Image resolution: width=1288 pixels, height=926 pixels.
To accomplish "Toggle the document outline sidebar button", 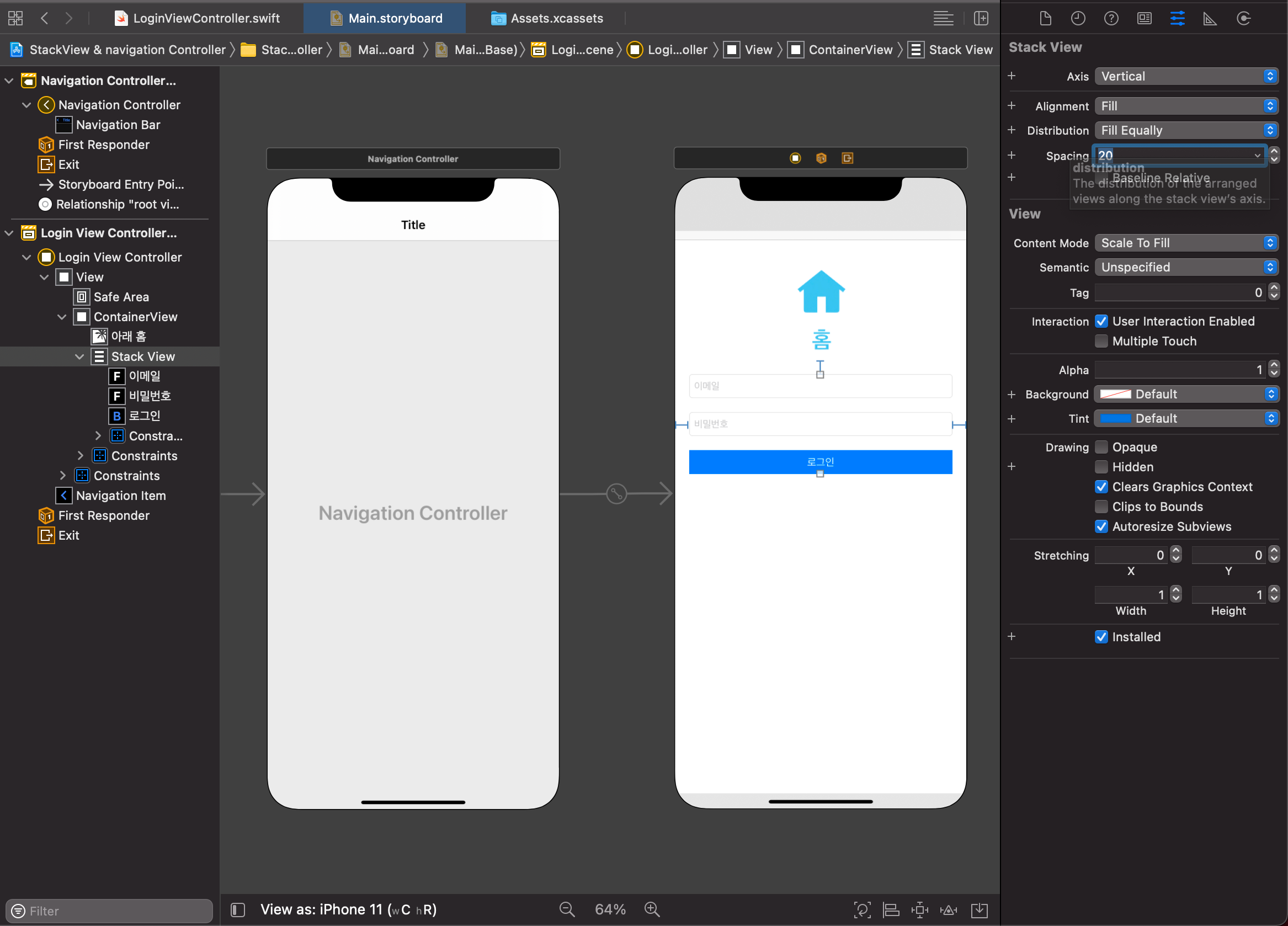I will [238, 909].
